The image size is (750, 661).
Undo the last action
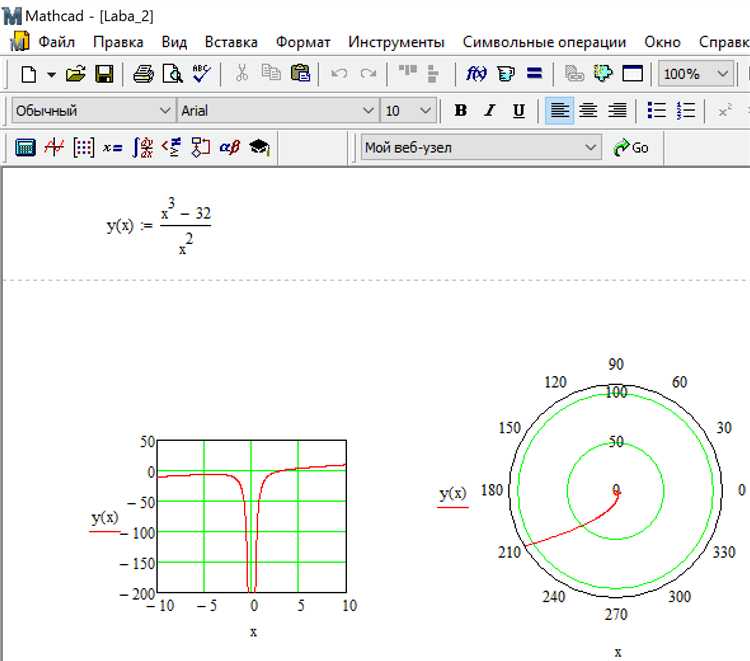tap(339, 73)
